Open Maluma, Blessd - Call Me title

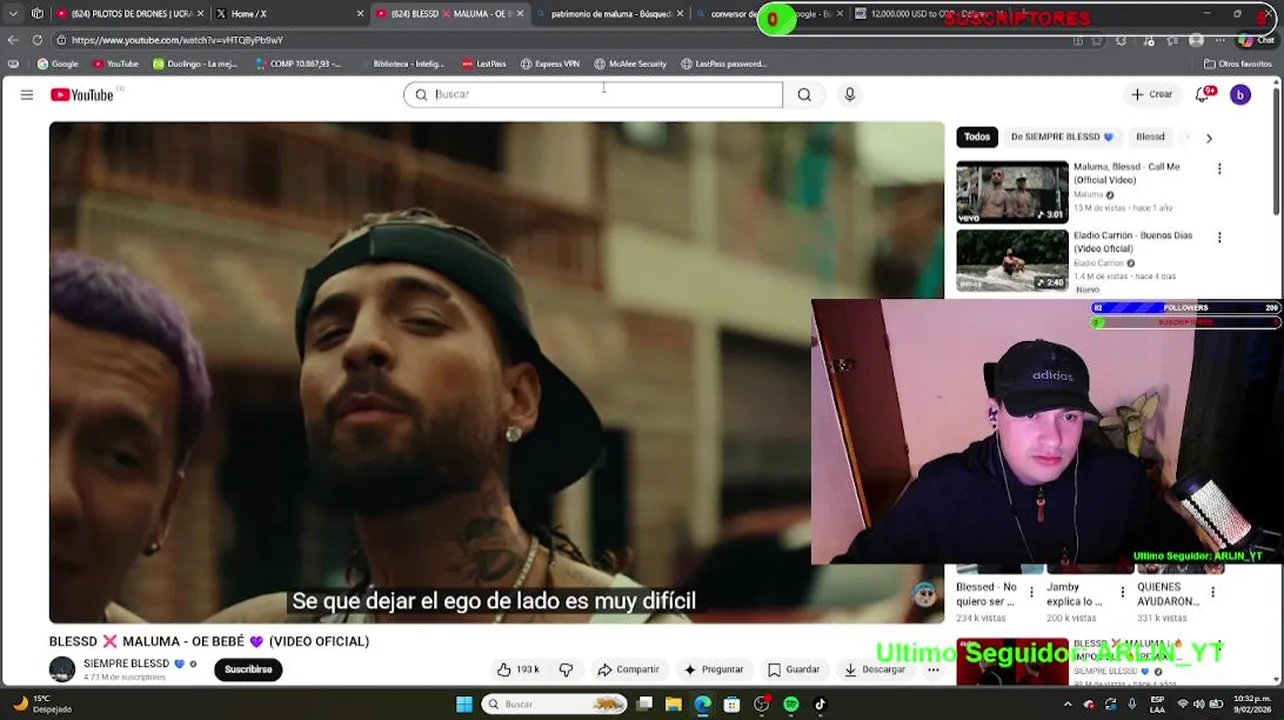[1126, 173]
